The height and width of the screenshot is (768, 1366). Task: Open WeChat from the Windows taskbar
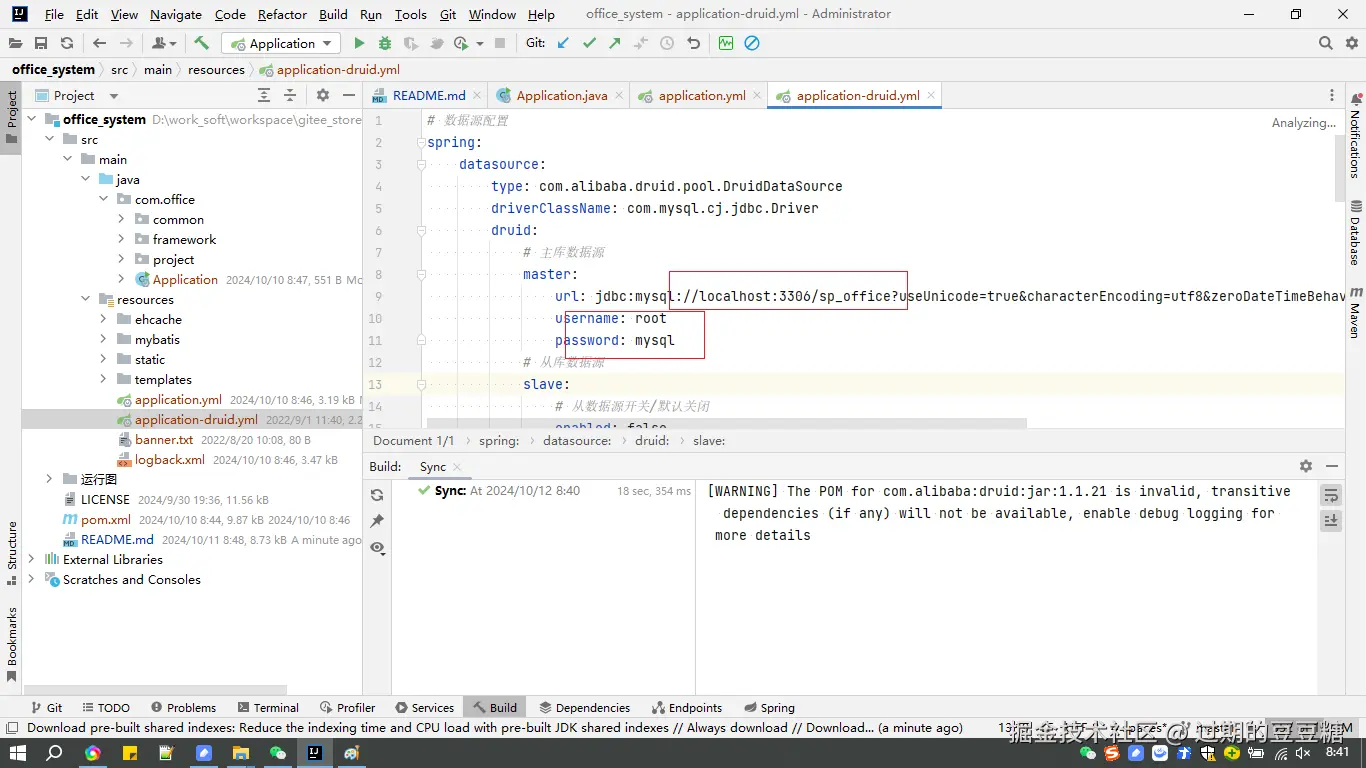click(x=278, y=753)
